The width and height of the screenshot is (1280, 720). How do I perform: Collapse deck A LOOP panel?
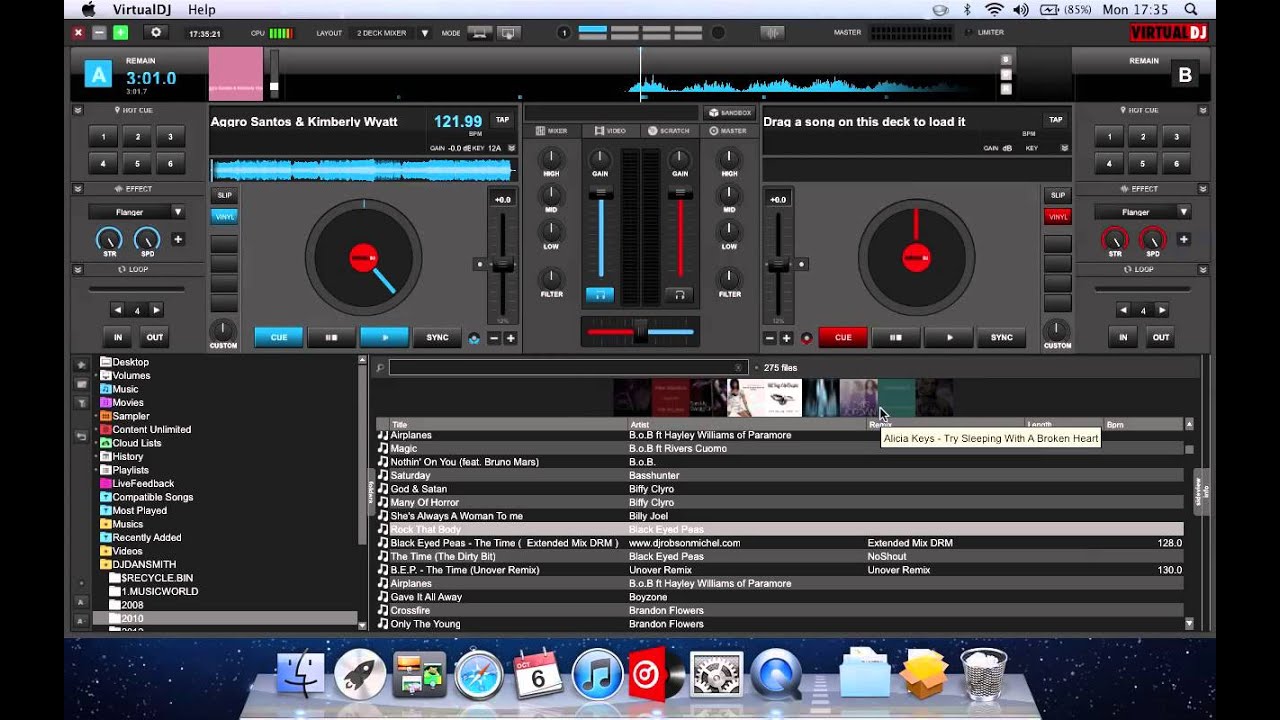78,269
